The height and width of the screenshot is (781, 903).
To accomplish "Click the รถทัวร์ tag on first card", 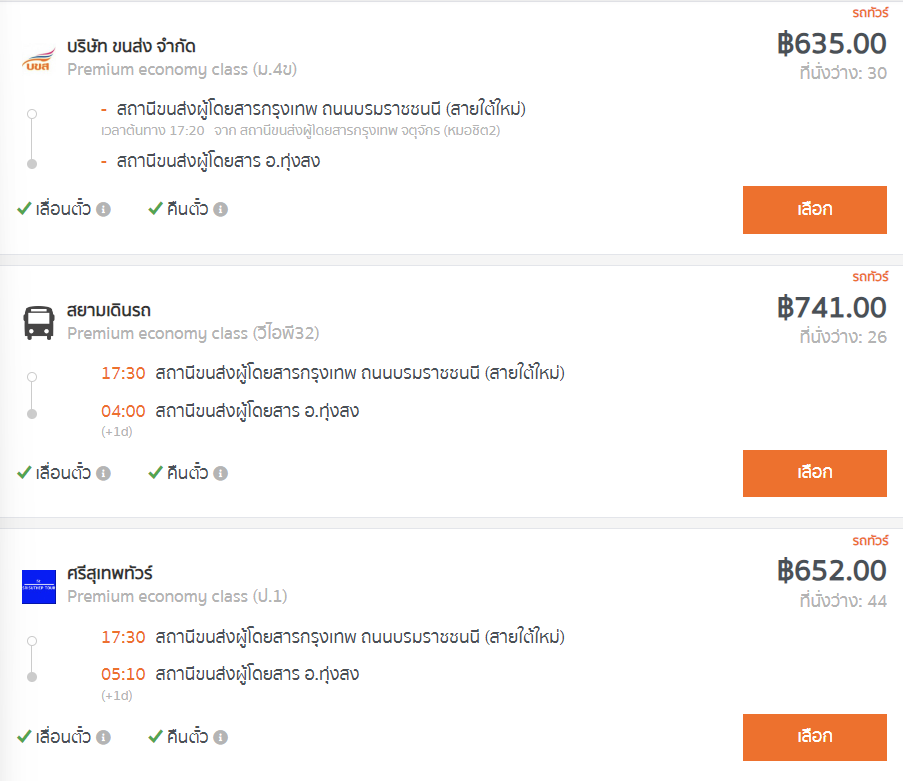I will pyautogui.click(x=870, y=13).
